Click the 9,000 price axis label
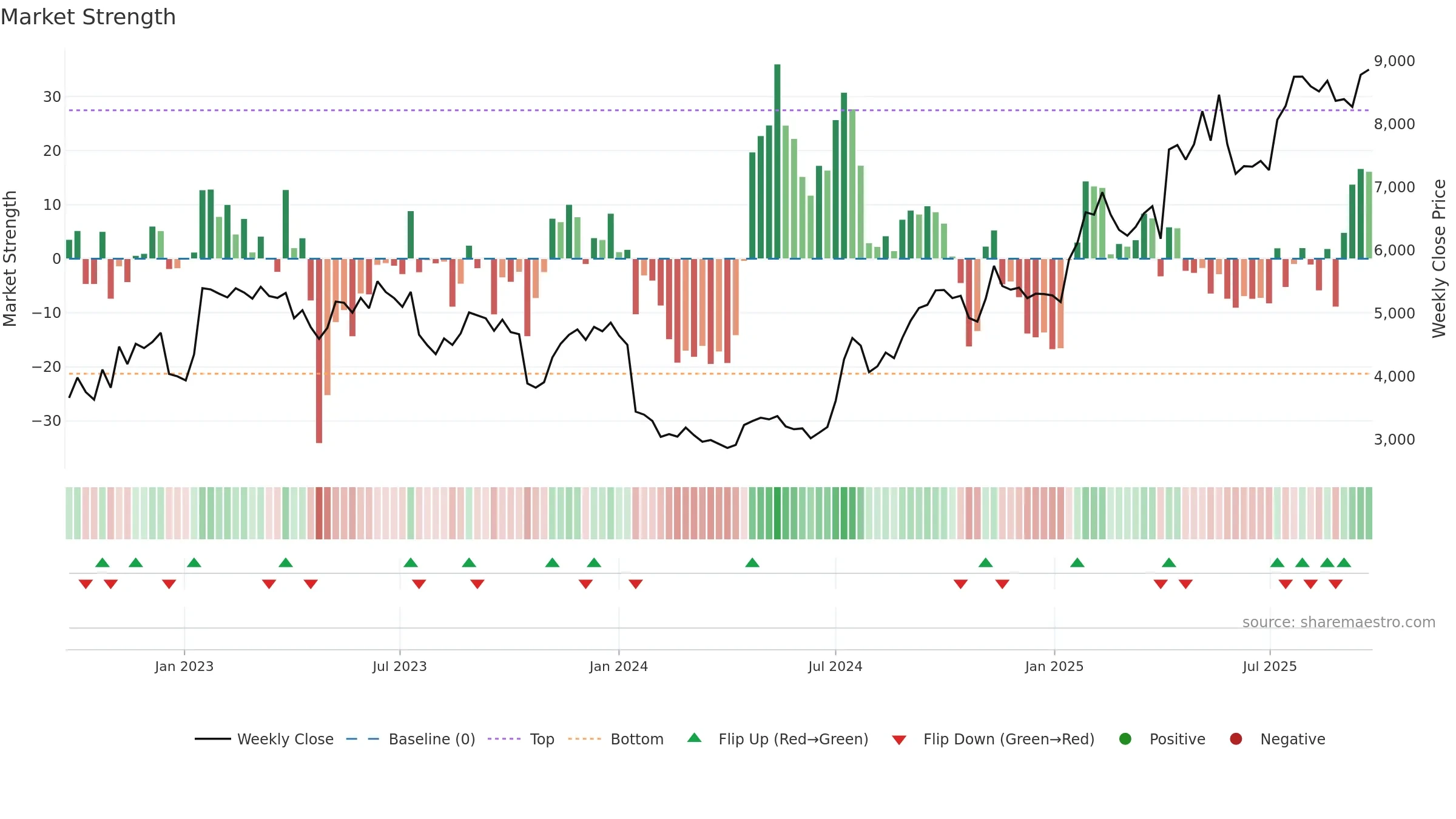 click(x=1394, y=61)
